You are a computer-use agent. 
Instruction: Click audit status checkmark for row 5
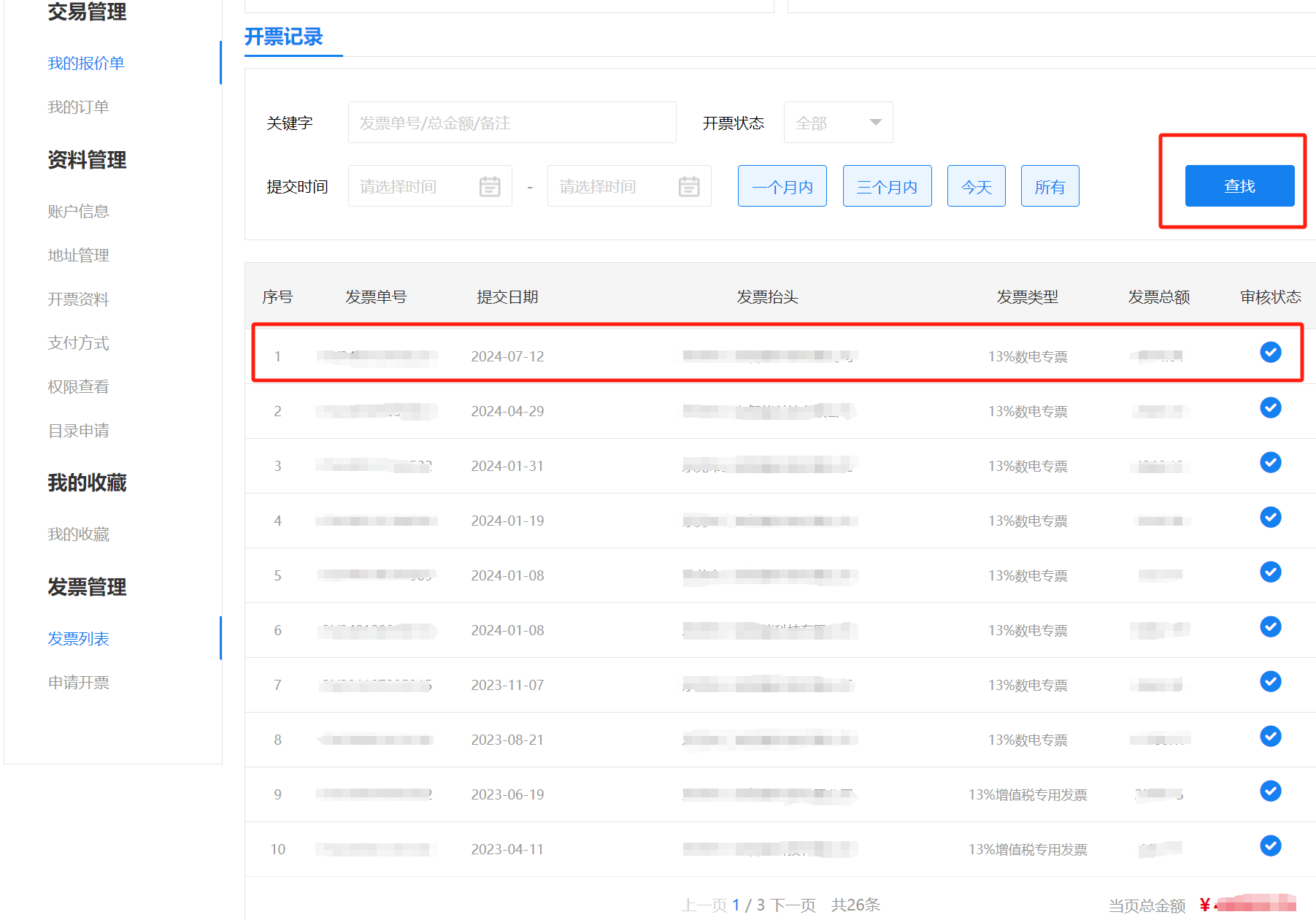coord(1270,572)
